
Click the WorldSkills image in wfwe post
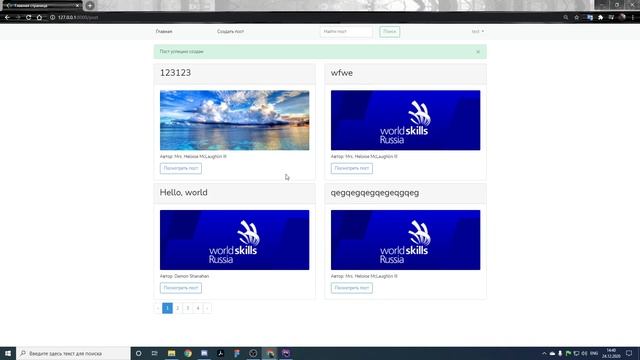point(406,120)
